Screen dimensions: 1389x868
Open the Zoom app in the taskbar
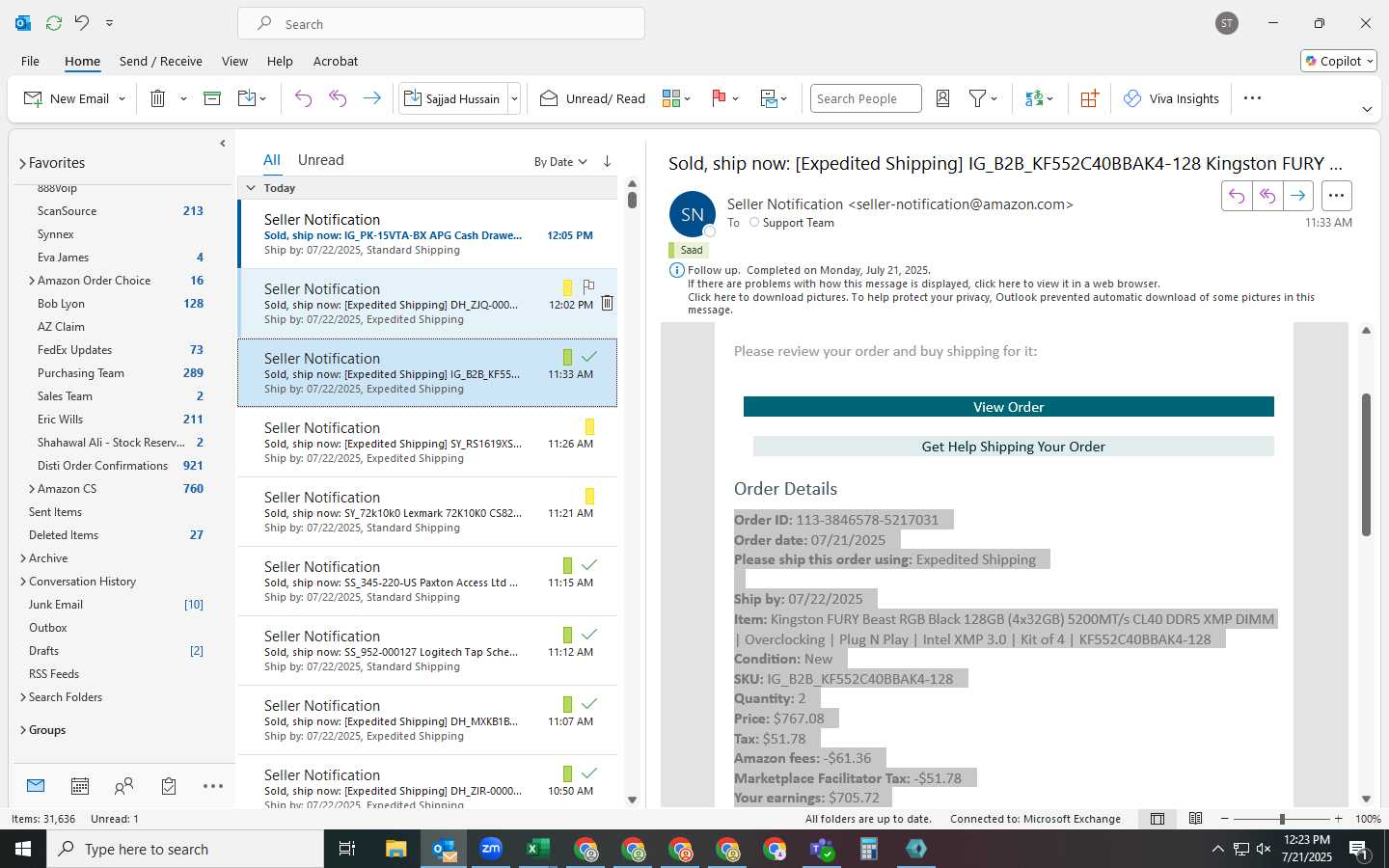click(x=491, y=849)
